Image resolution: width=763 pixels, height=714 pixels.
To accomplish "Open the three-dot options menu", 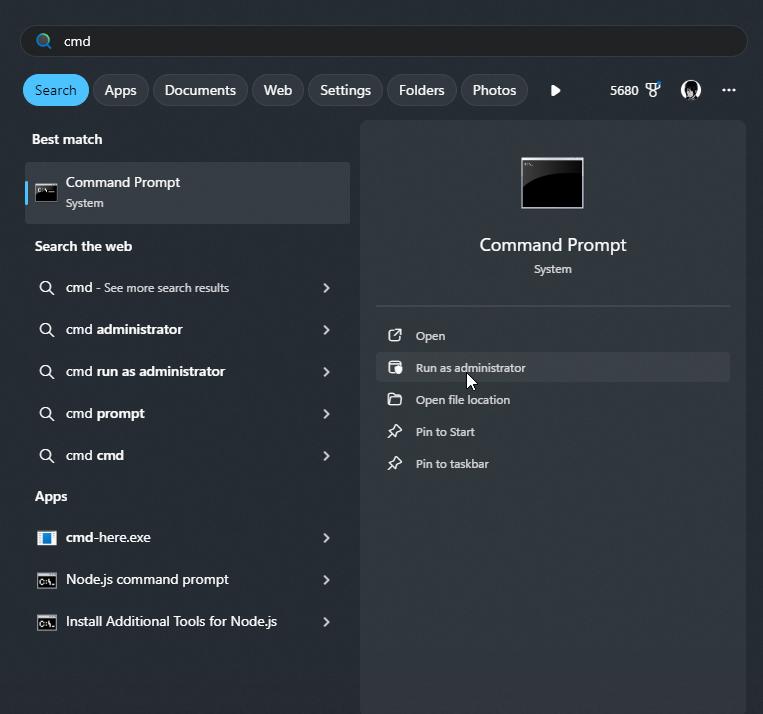I will pos(728,90).
